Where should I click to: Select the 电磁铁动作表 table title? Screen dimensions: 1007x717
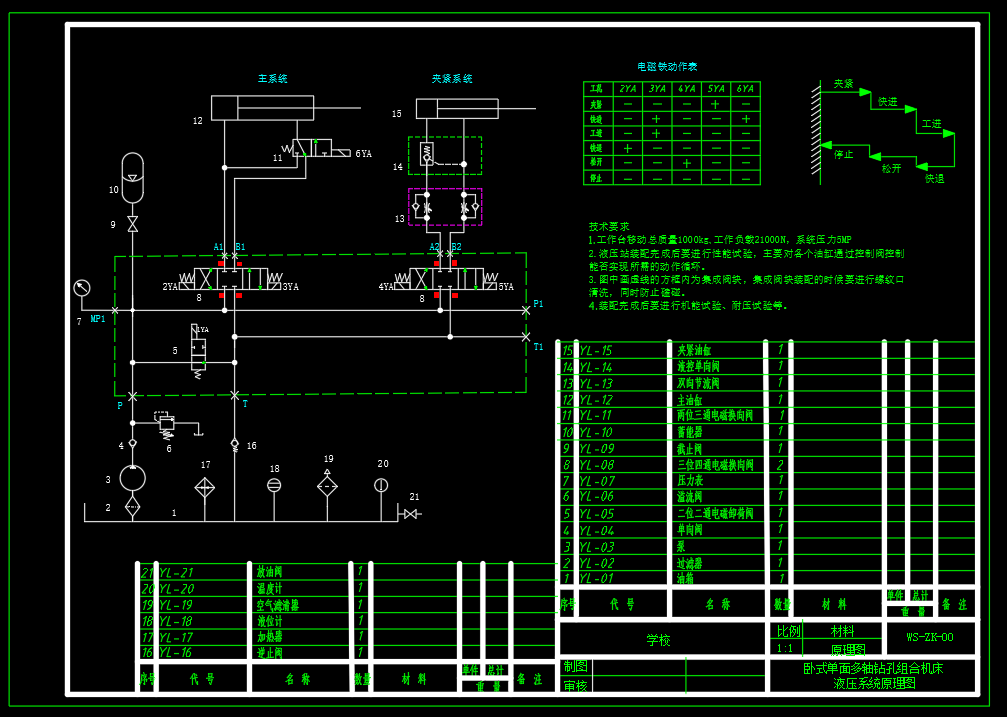pos(667,66)
